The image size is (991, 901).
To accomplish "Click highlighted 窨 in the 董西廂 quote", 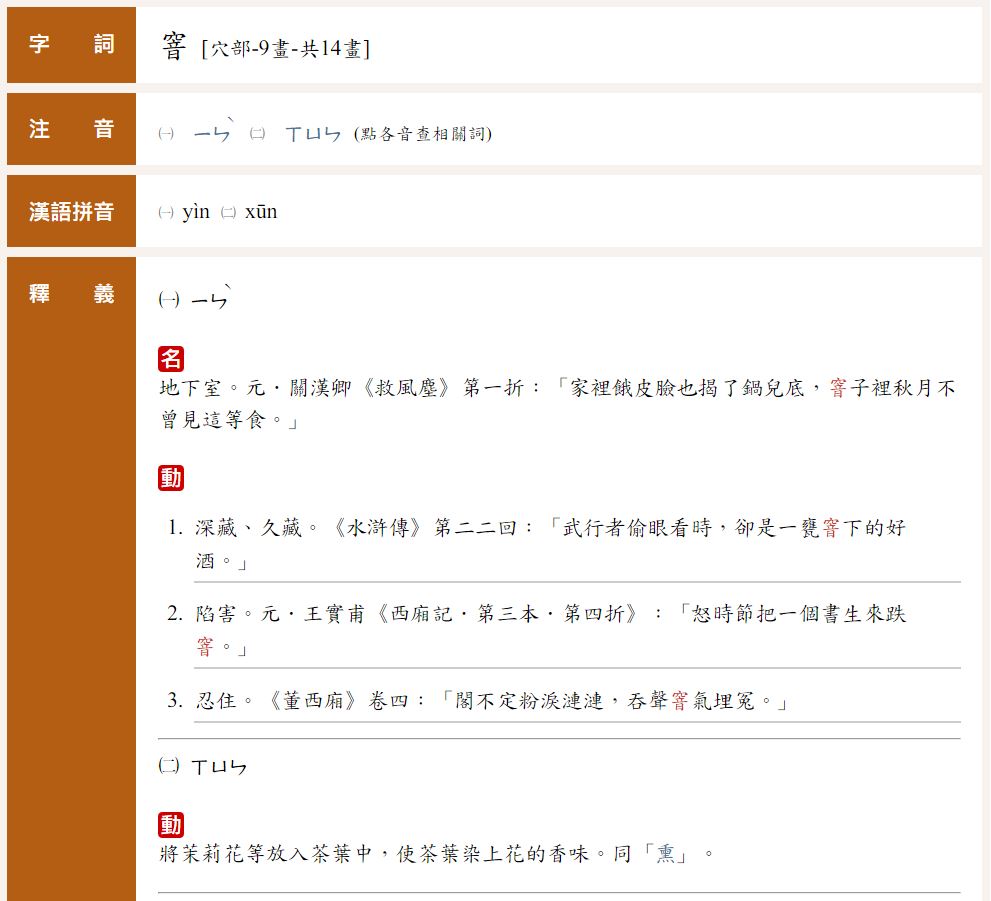I will pos(679,701).
